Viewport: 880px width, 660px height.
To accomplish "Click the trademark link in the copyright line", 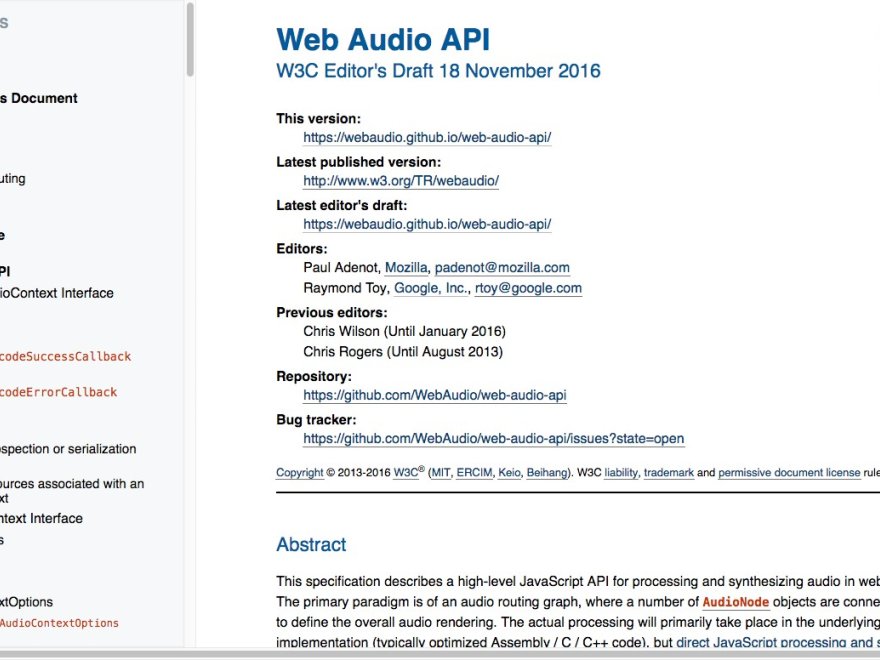I will coord(668,473).
